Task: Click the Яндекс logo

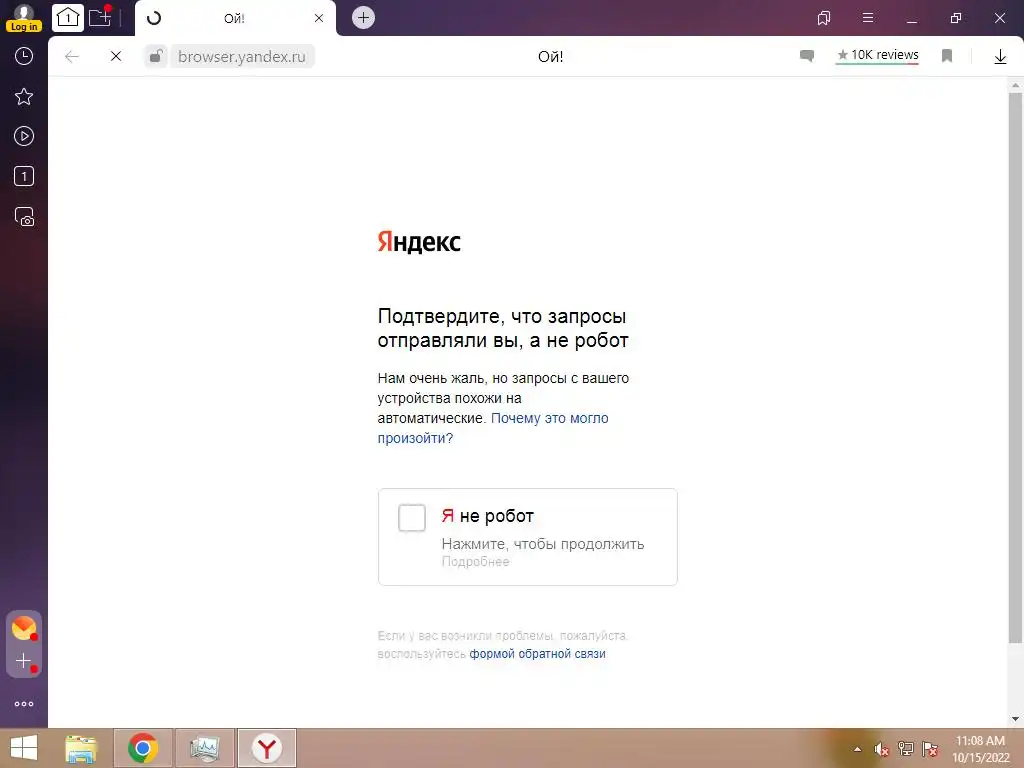Action: click(x=419, y=242)
